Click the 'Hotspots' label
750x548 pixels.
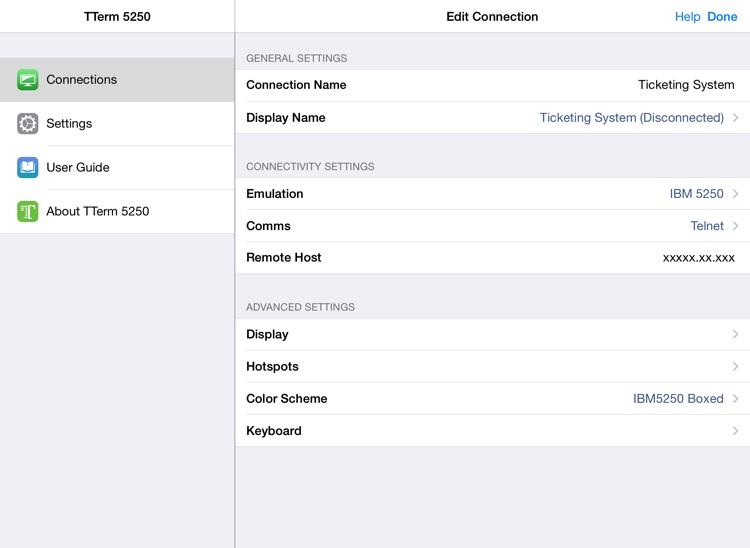click(272, 366)
